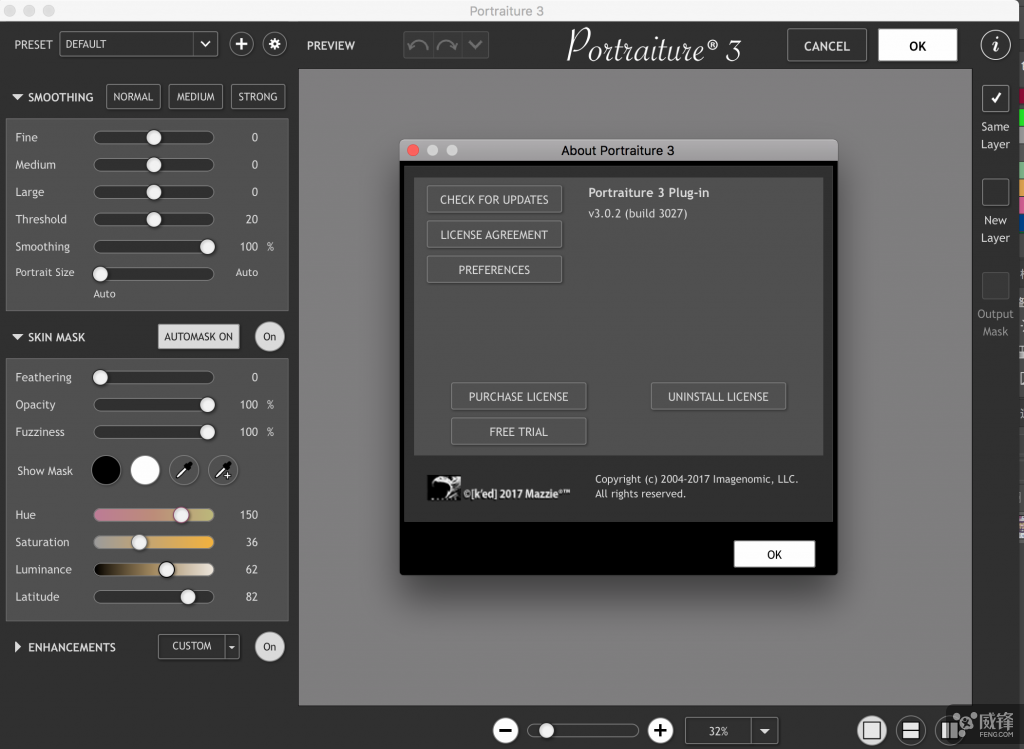Click the zoom in plus icon
This screenshot has height=749, width=1024.
660,731
